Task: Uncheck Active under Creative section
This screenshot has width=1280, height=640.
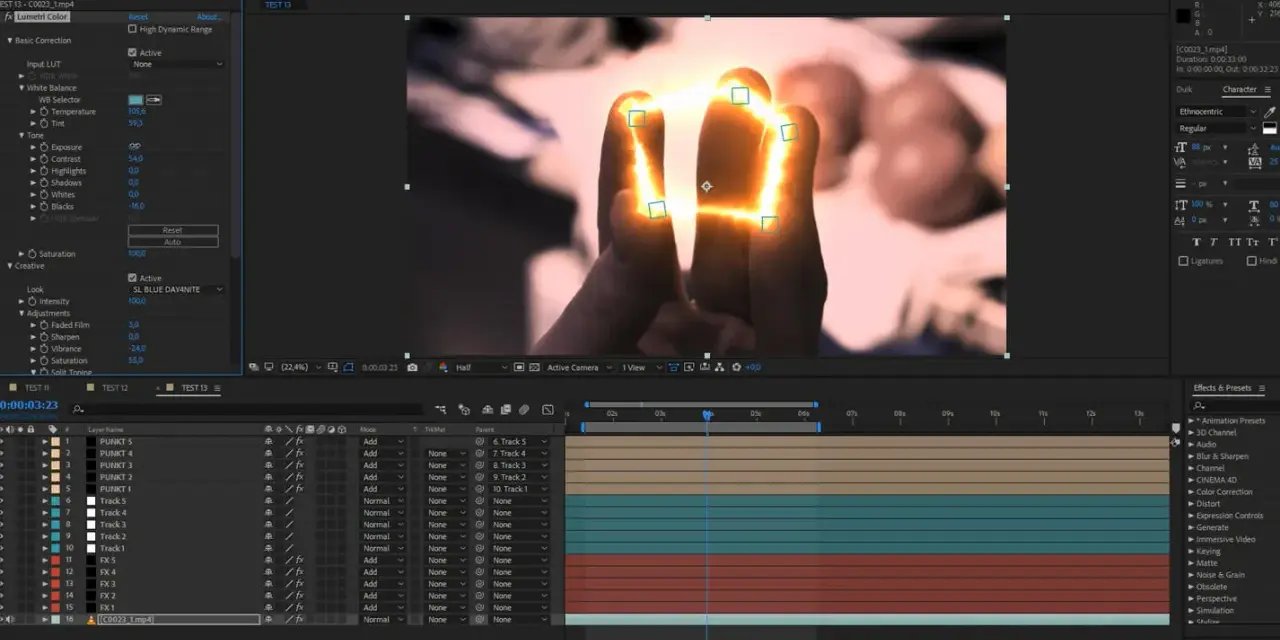Action: pos(132,278)
